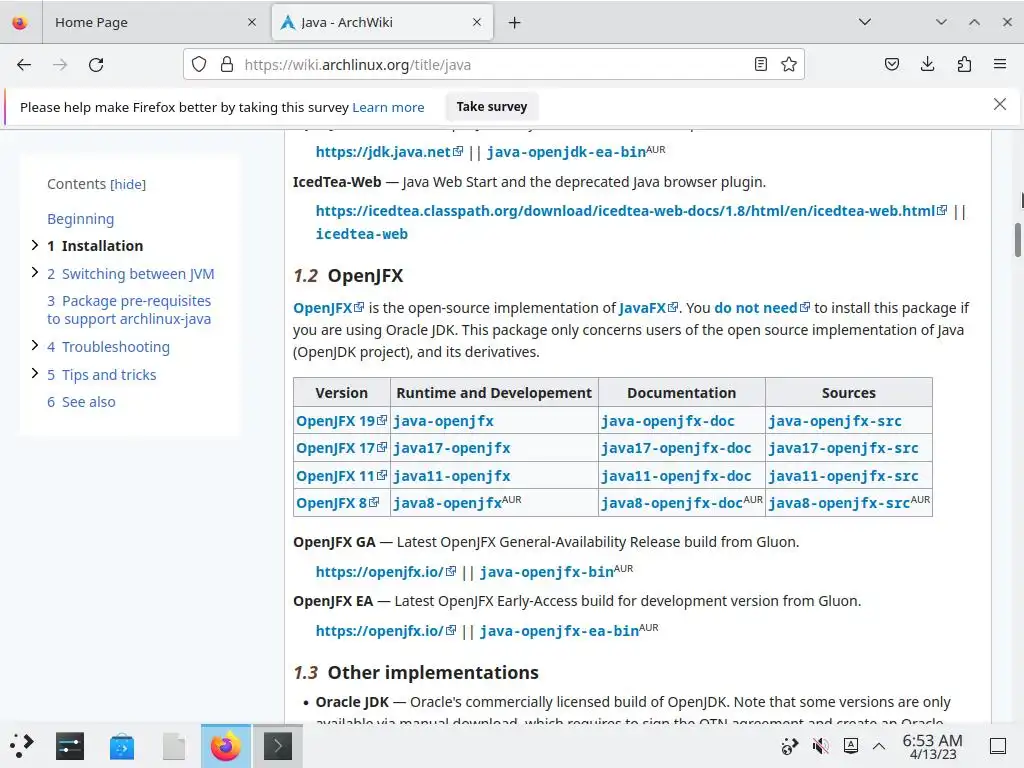This screenshot has width=1024, height=768.
Task: Reload the current ArchWiki page
Action: tap(96, 65)
